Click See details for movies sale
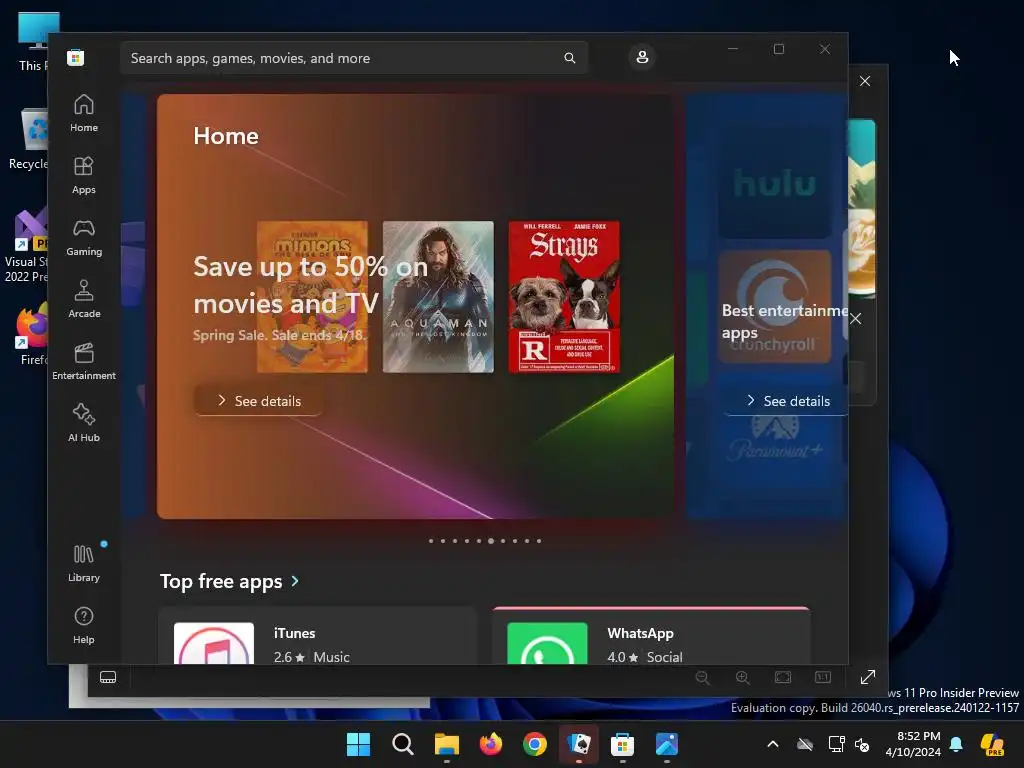 pyautogui.click(x=259, y=401)
